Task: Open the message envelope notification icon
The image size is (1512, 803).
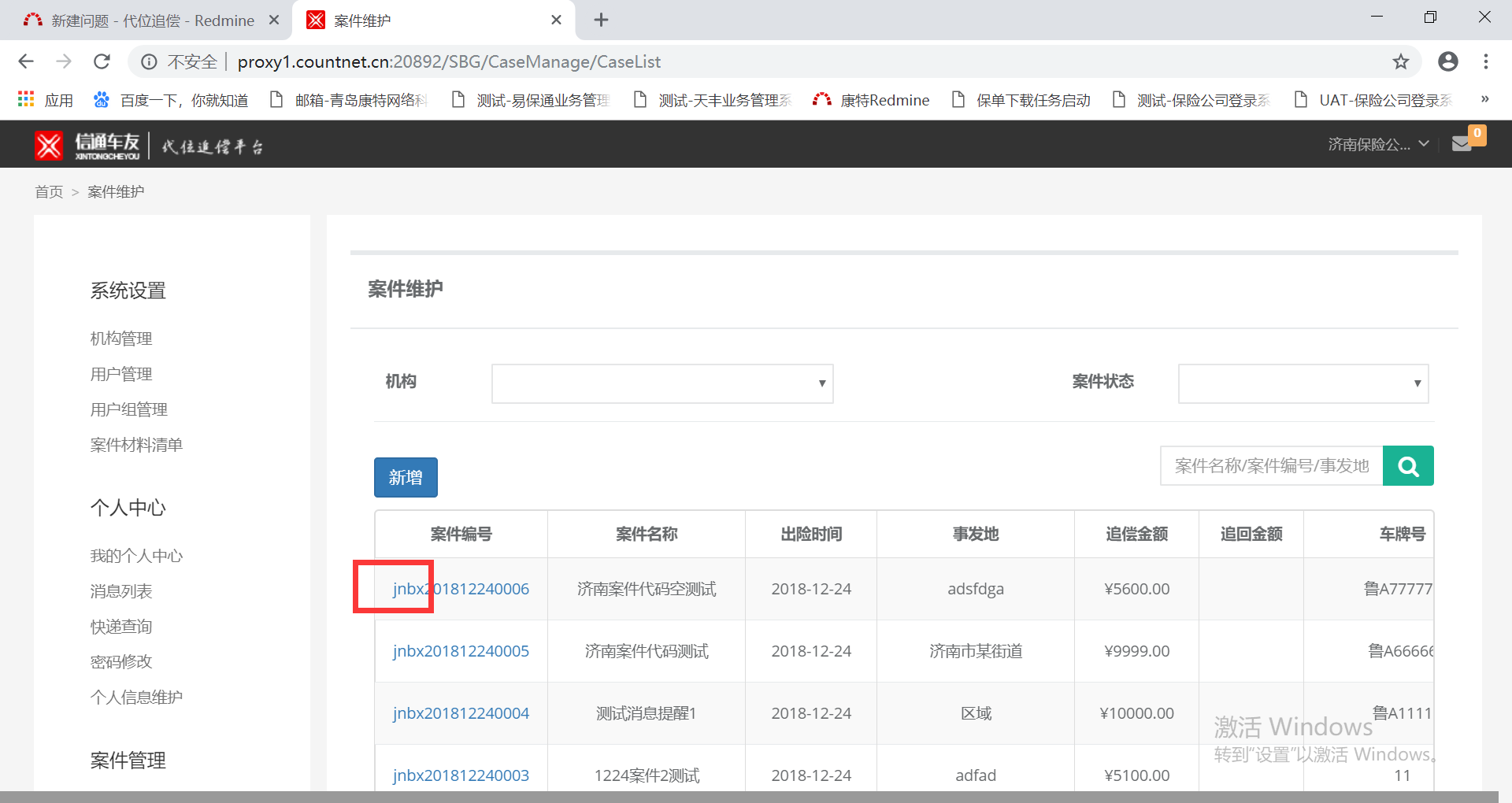Action: [x=1462, y=144]
